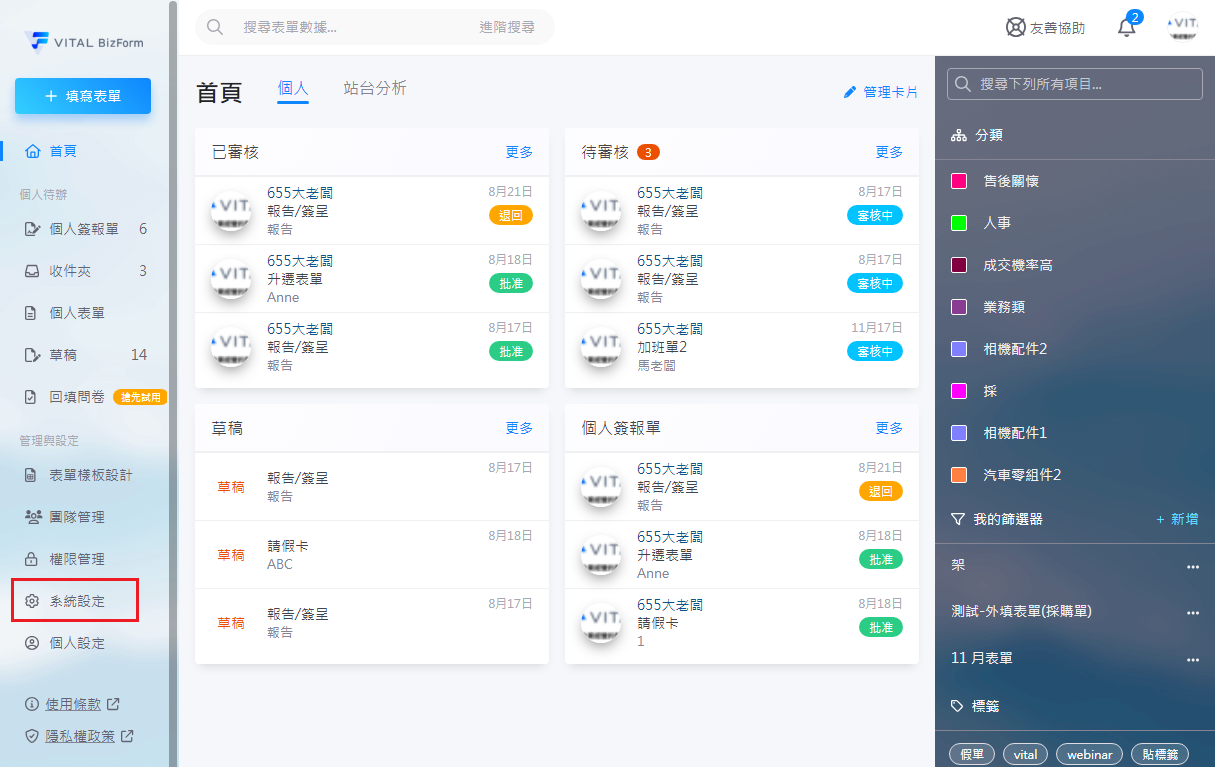Select the 個人 tab
This screenshot has height=767, width=1215.
pos(293,88)
